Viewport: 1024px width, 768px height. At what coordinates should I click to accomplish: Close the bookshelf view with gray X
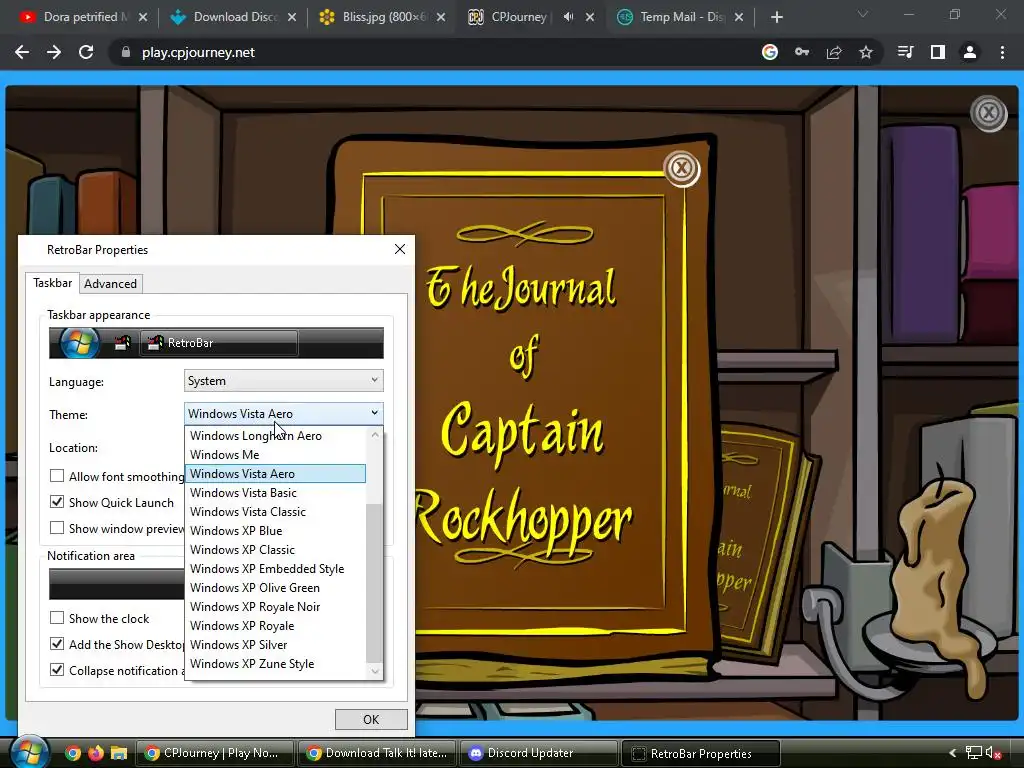tap(989, 113)
